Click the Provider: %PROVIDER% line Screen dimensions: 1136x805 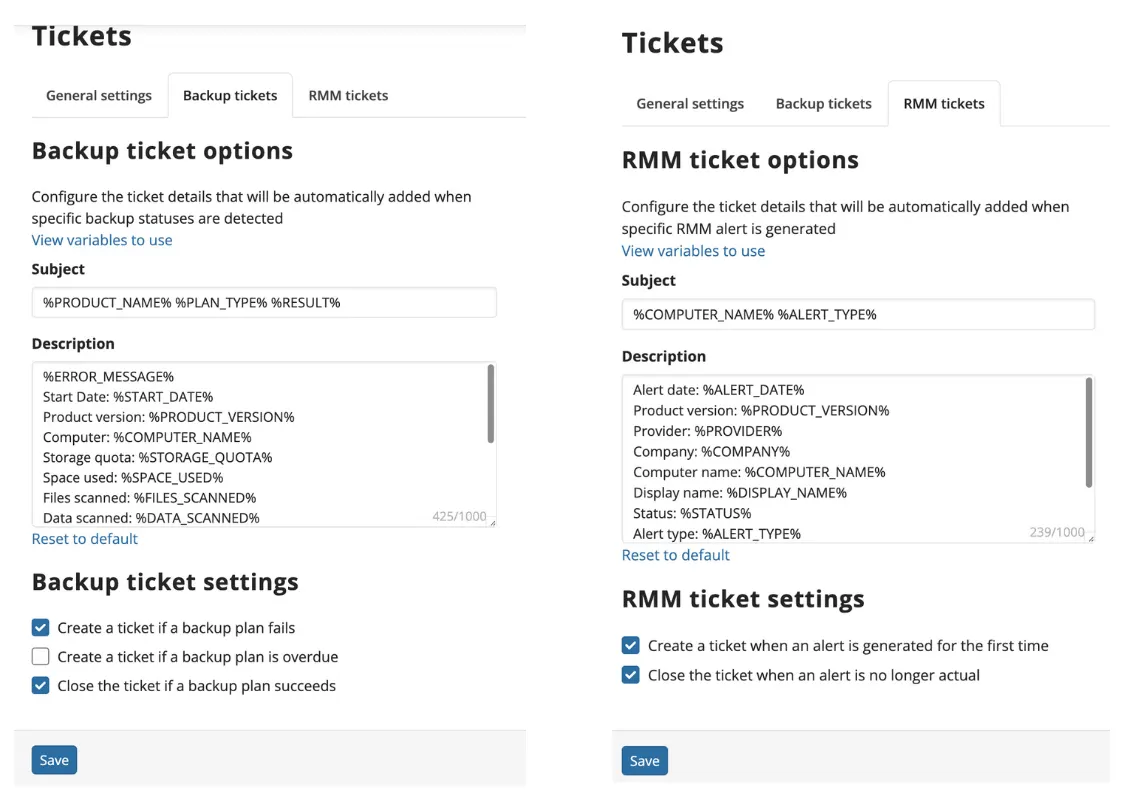pos(707,431)
